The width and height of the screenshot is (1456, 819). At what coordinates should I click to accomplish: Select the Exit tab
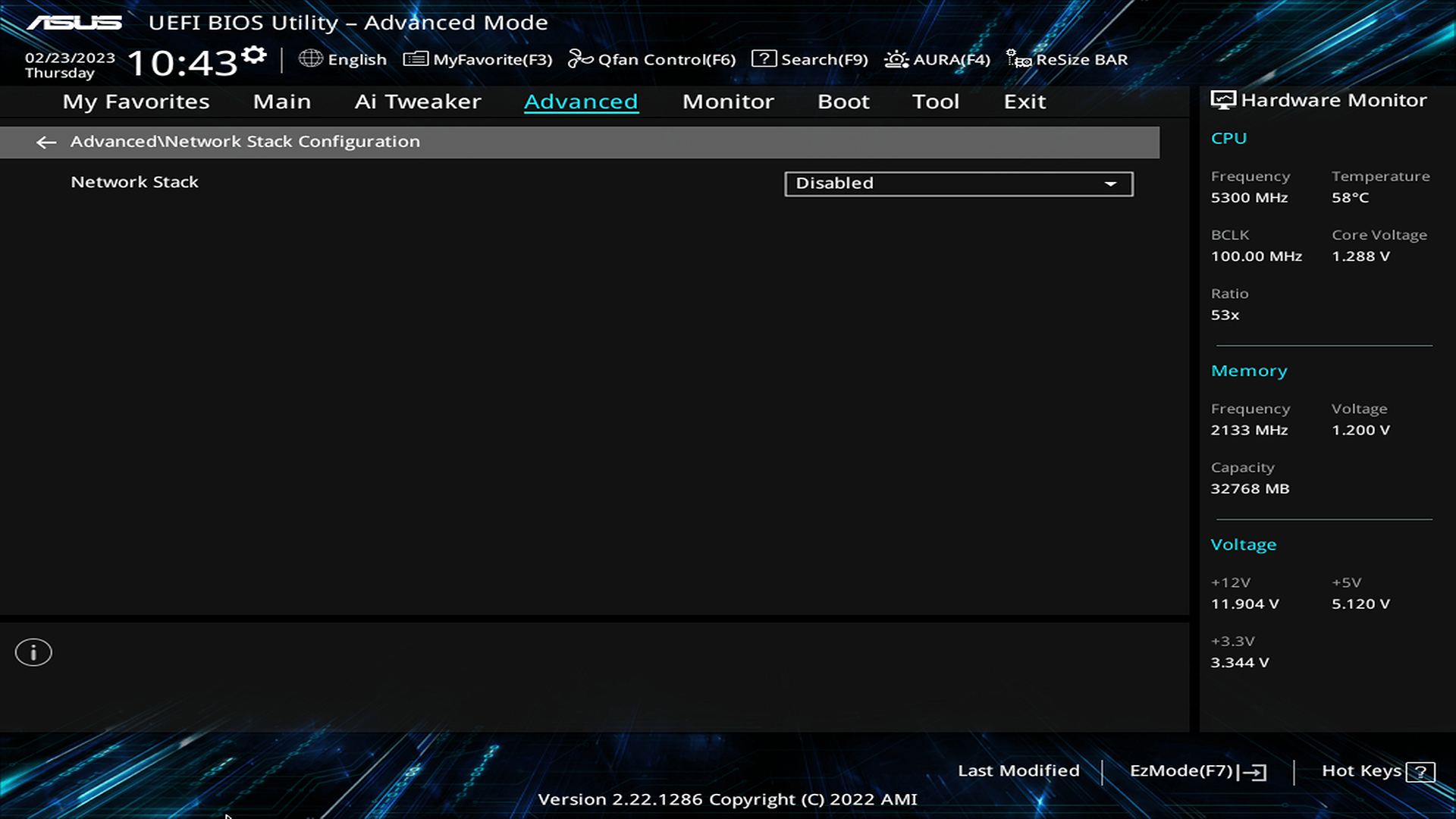[x=1025, y=102]
